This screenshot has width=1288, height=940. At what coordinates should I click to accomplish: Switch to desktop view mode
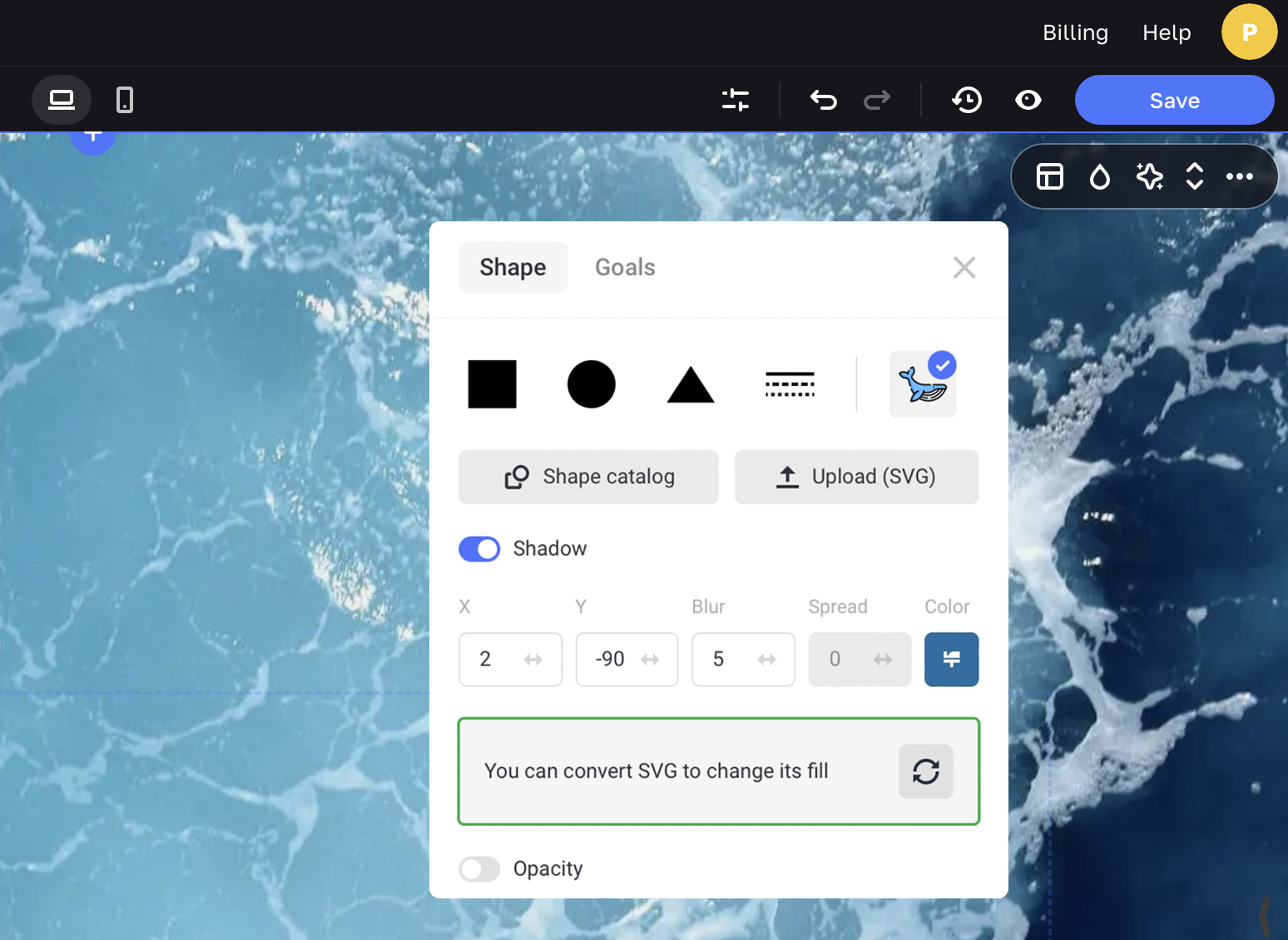[62, 101]
